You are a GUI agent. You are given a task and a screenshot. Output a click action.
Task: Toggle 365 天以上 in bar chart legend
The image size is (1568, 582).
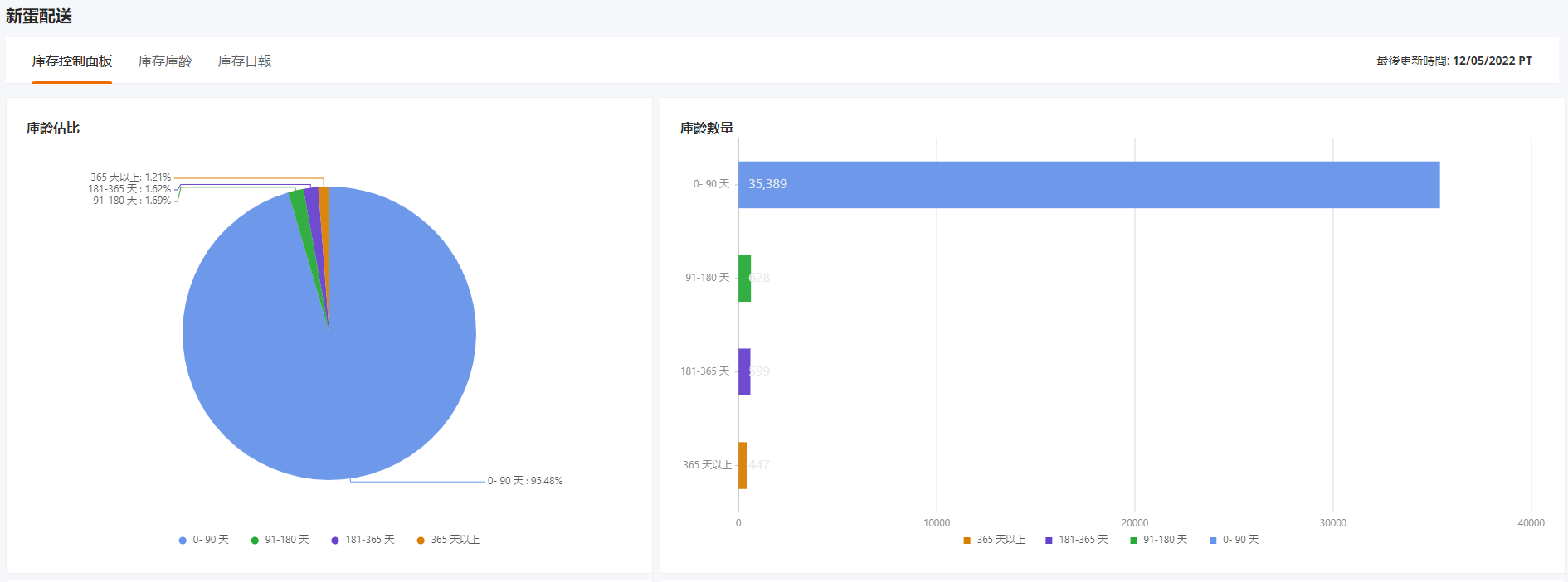[x=995, y=540]
